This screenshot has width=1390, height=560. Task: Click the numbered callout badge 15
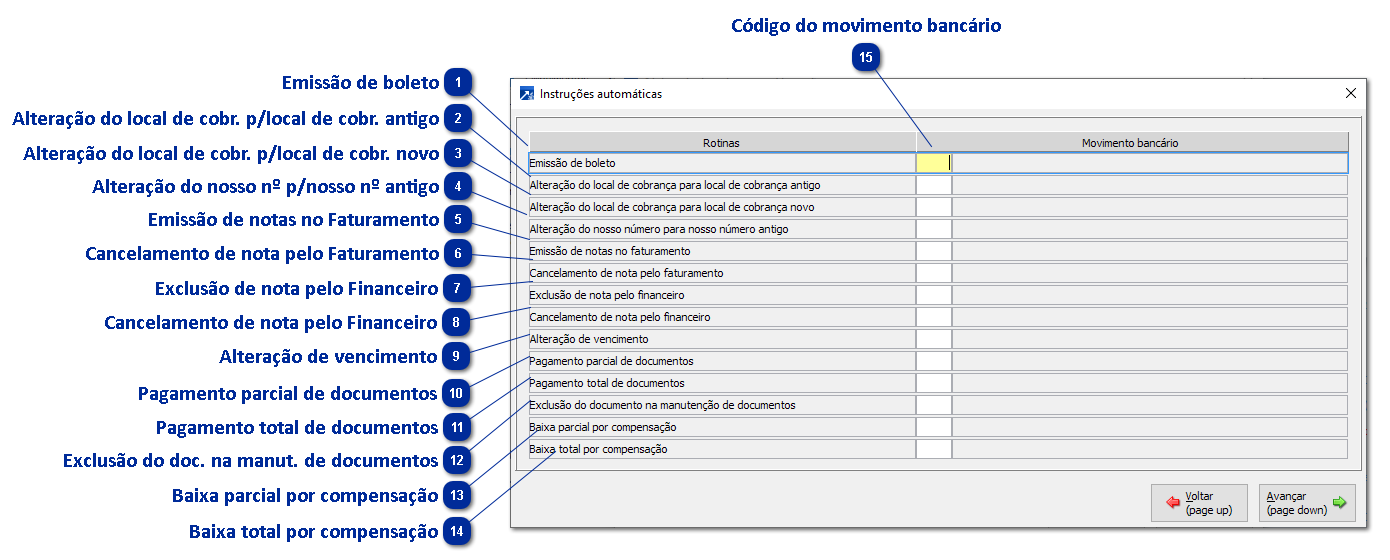[x=866, y=58]
